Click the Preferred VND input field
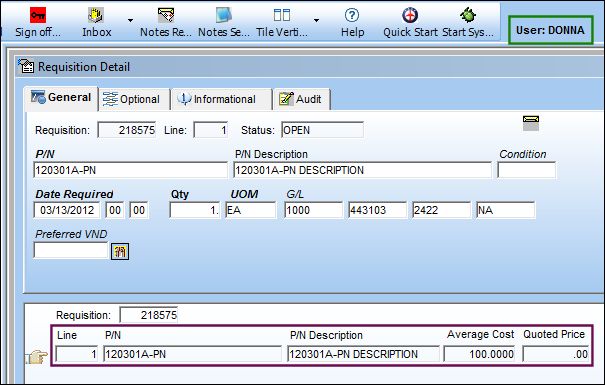This screenshot has width=605, height=385. coord(71,250)
